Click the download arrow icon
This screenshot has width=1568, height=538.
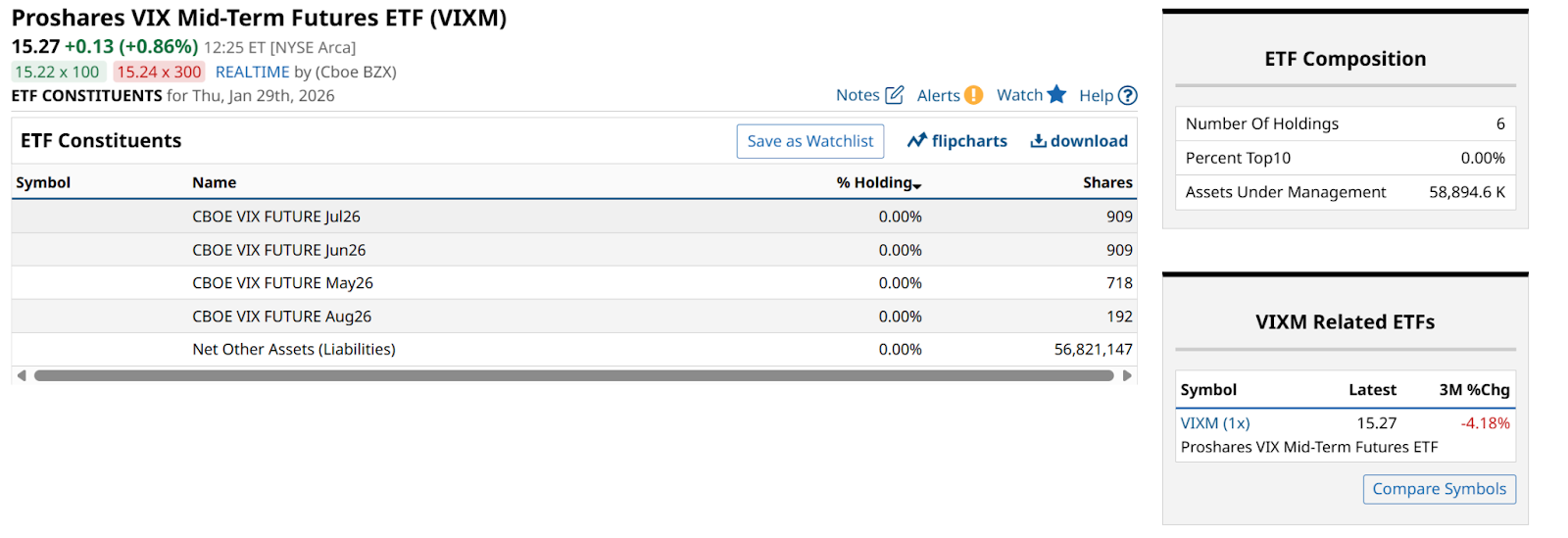coord(1038,141)
